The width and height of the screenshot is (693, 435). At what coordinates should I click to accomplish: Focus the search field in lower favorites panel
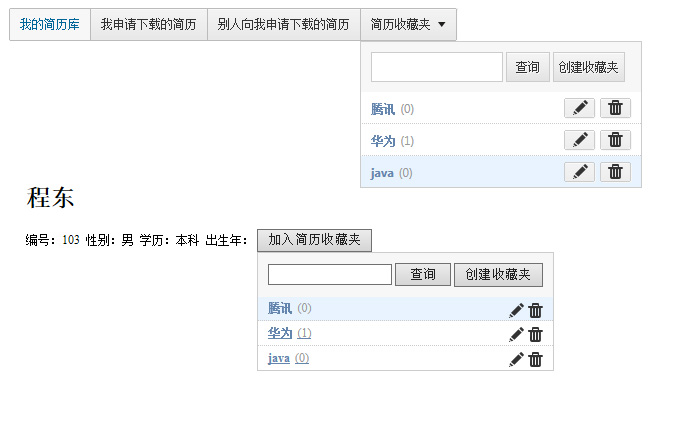coord(330,275)
